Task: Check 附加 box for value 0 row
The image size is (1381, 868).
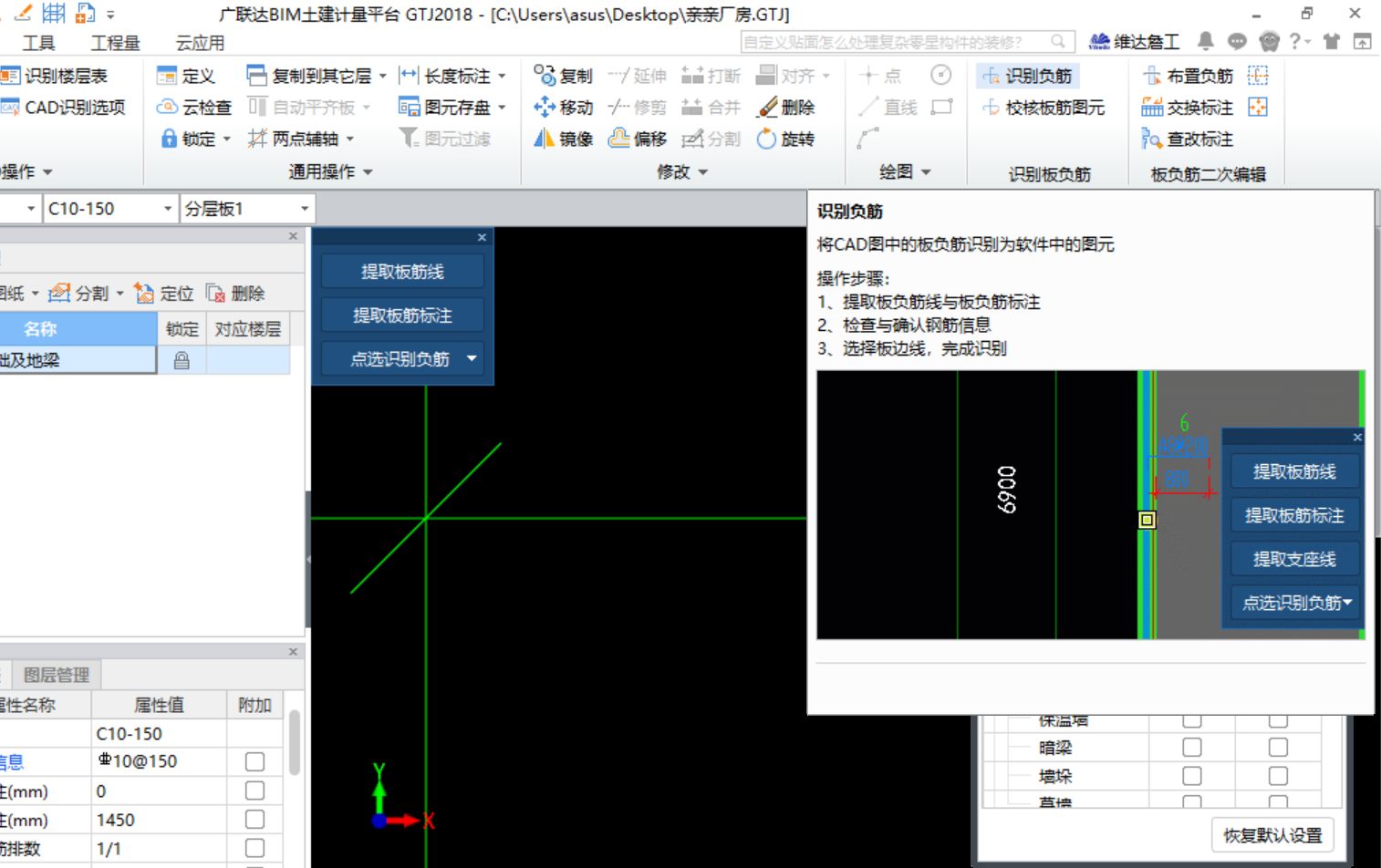Action: (254, 790)
